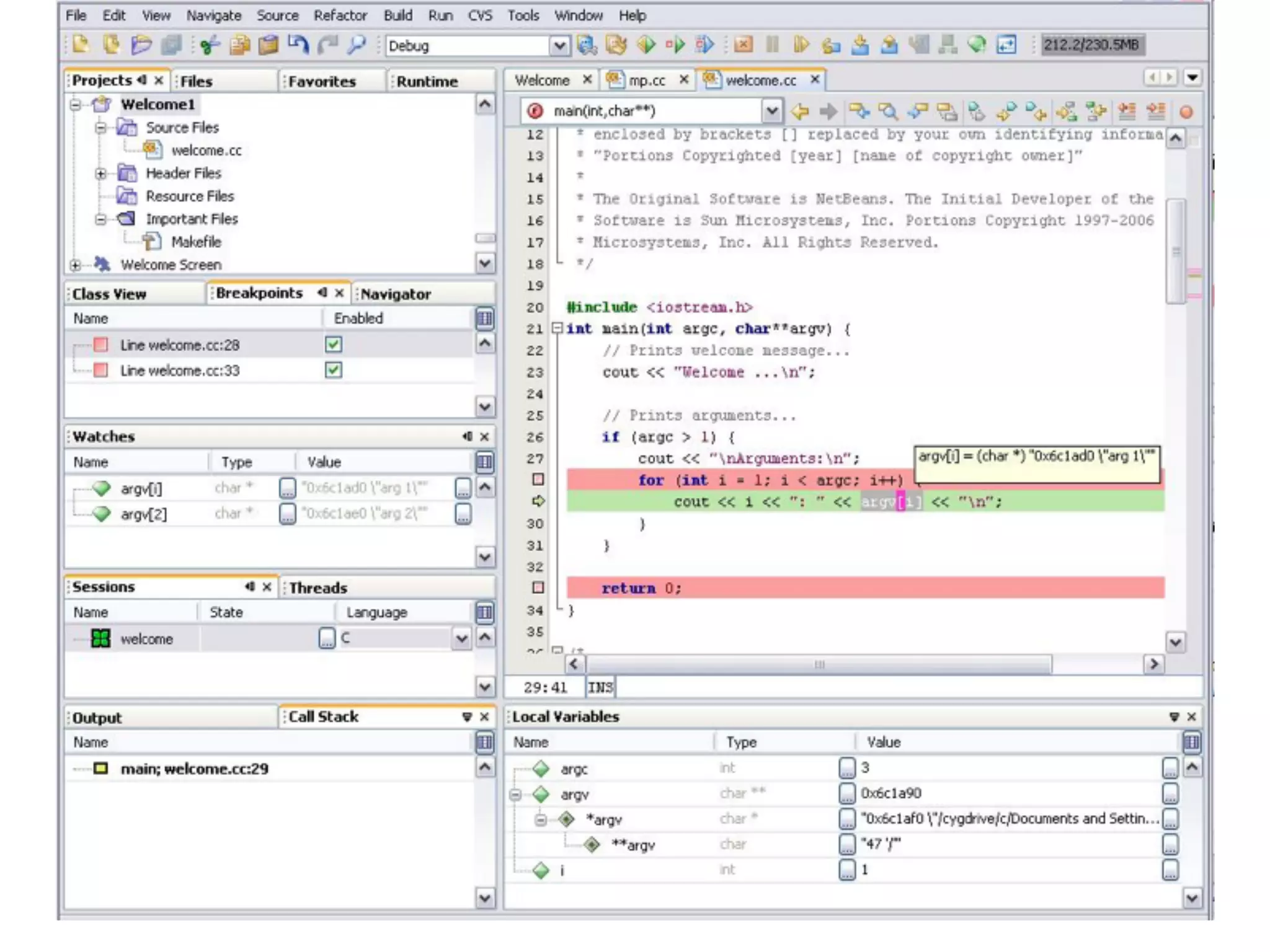Image resolution: width=1270 pixels, height=952 pixels.
Task: Click the red Finish Debugger Session icon
Action: click(x=743, y=45)
